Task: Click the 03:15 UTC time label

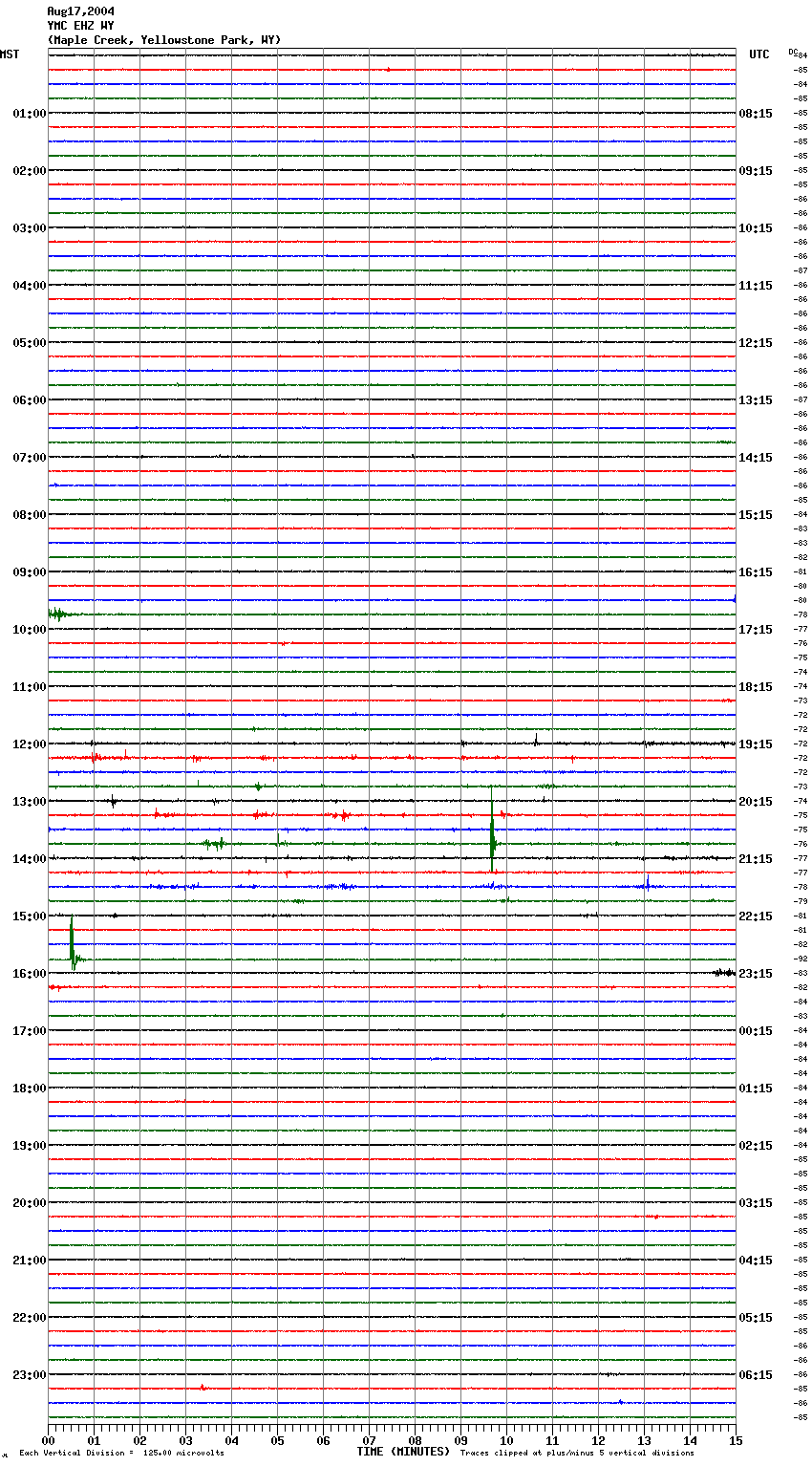Action: point(756,1203)
